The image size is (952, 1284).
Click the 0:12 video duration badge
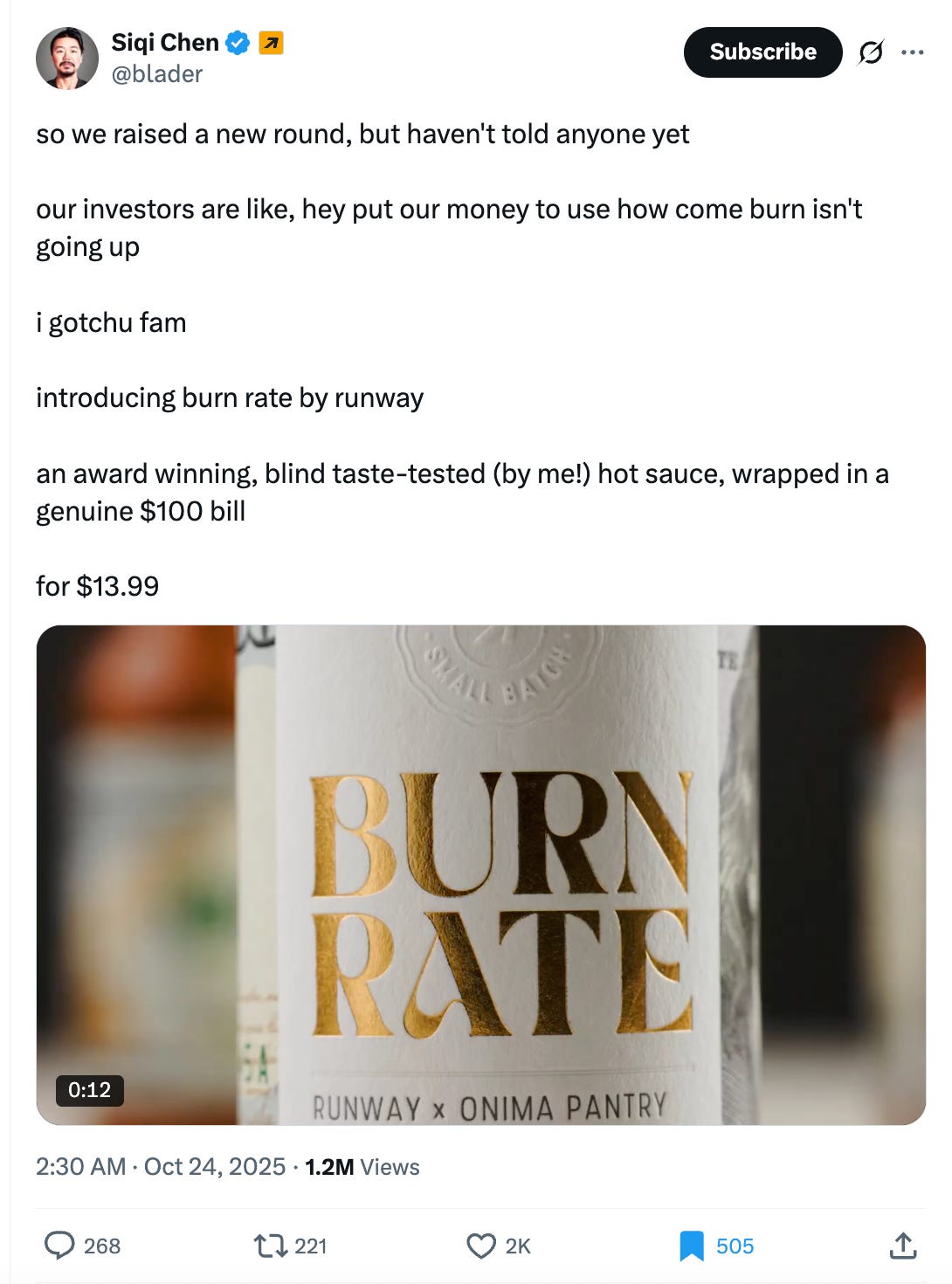[x=89, y=1090]
